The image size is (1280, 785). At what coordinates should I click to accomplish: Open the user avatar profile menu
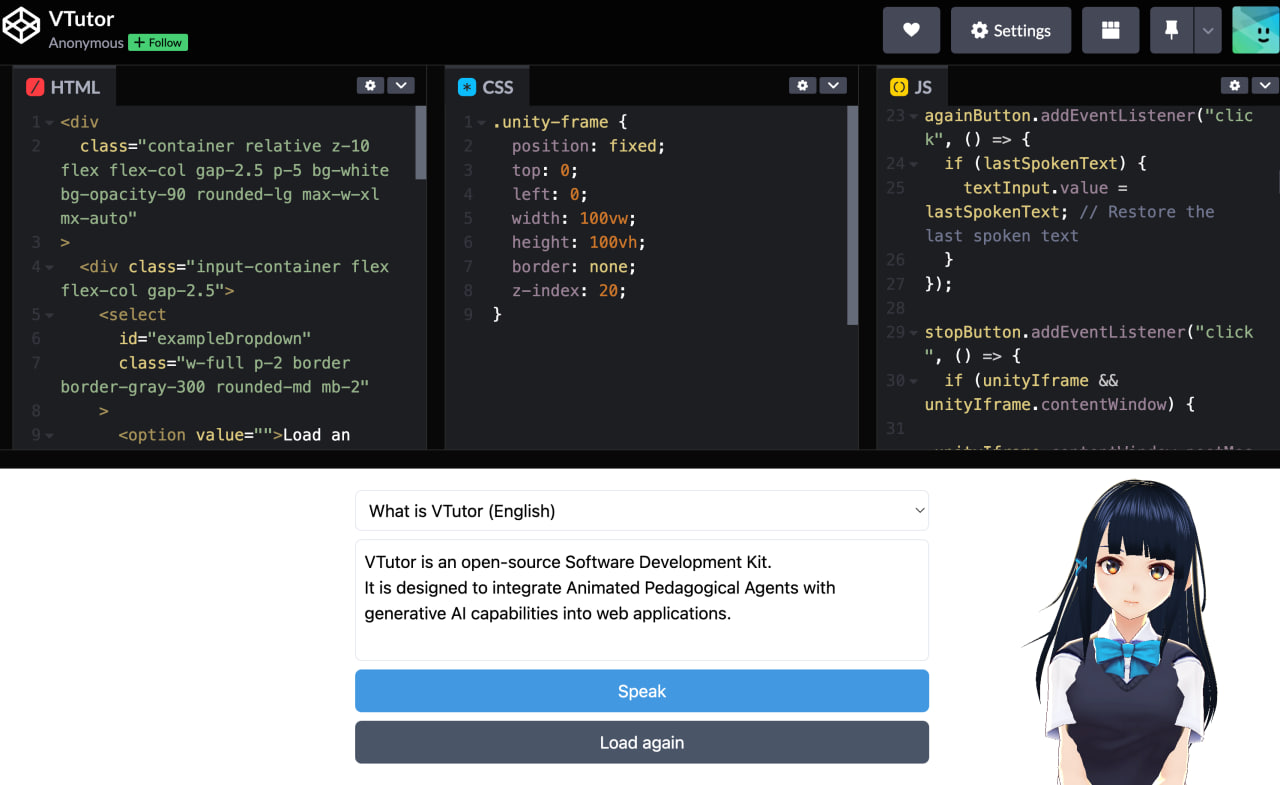(1255, 30)
